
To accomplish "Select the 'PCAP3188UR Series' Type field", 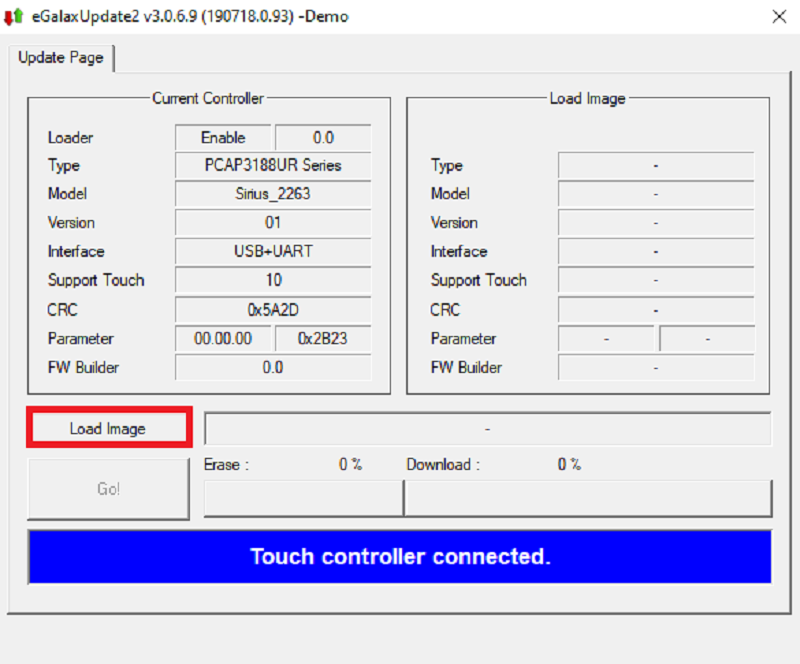I will click(273, 166).
